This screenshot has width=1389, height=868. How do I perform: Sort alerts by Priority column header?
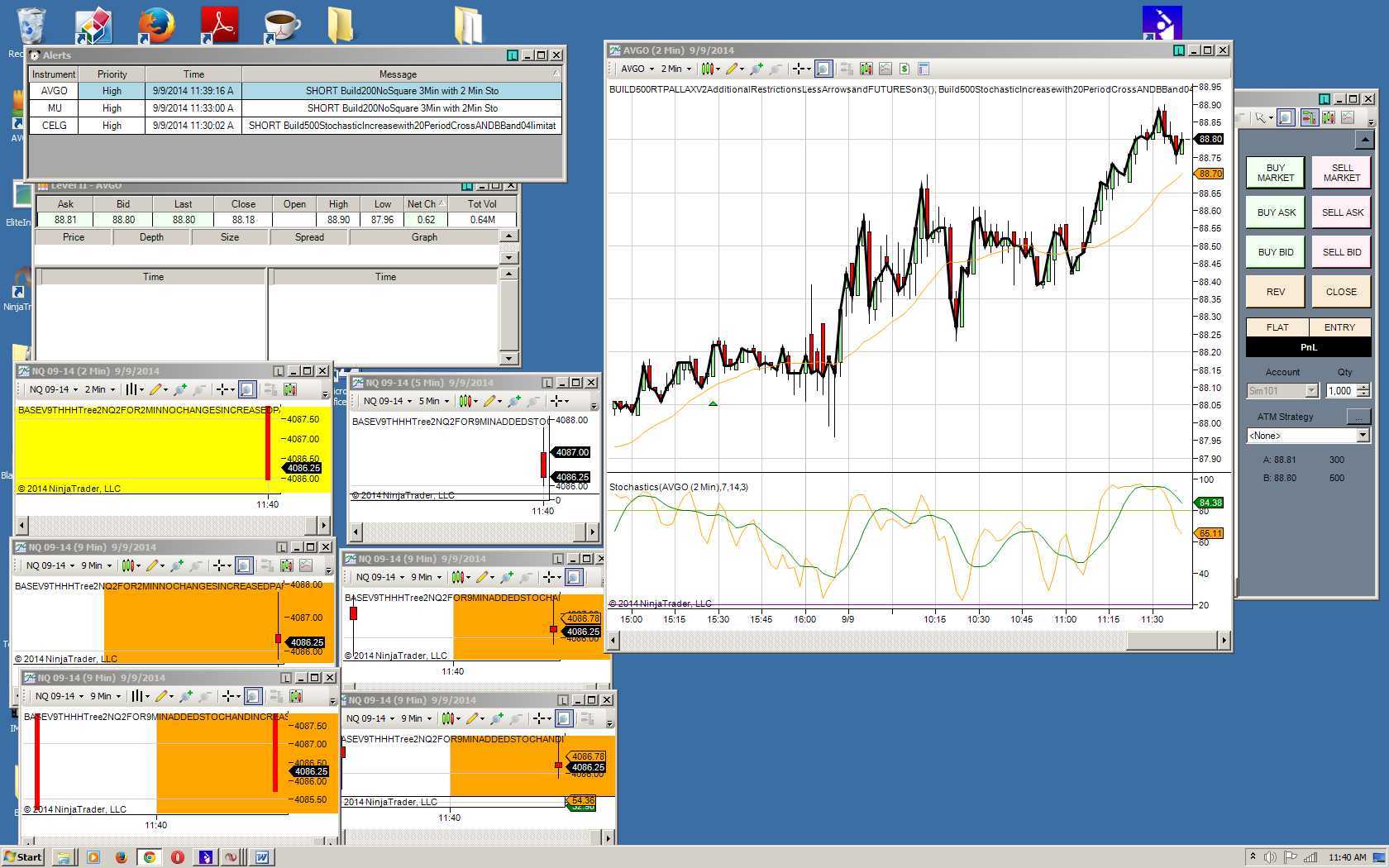(x=112, y=74)
